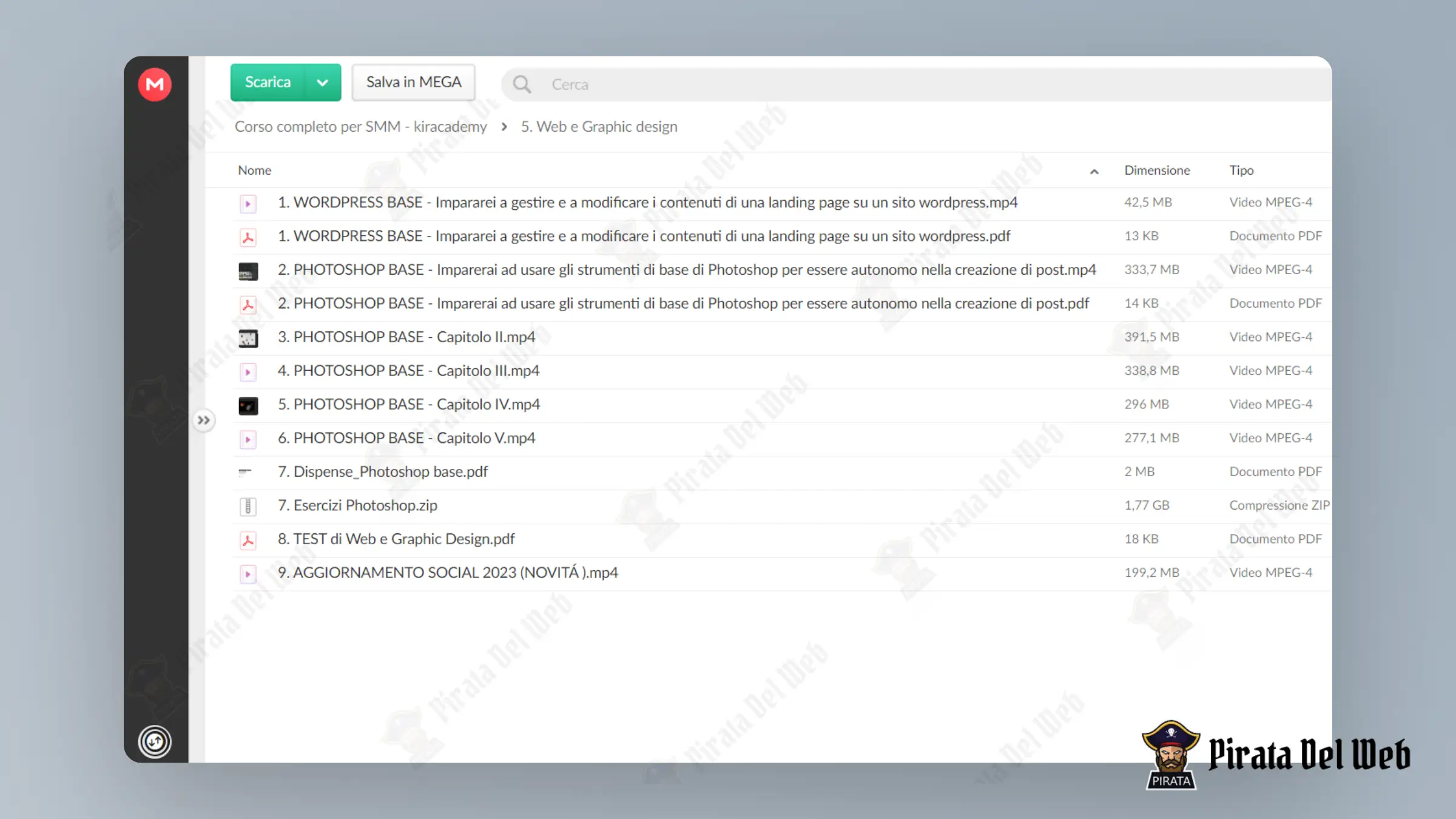Go to Corso completo per SMM - kiracademy breadcrumb
This screenshot has height=819, width=1456.
click(x=361, y=126)
